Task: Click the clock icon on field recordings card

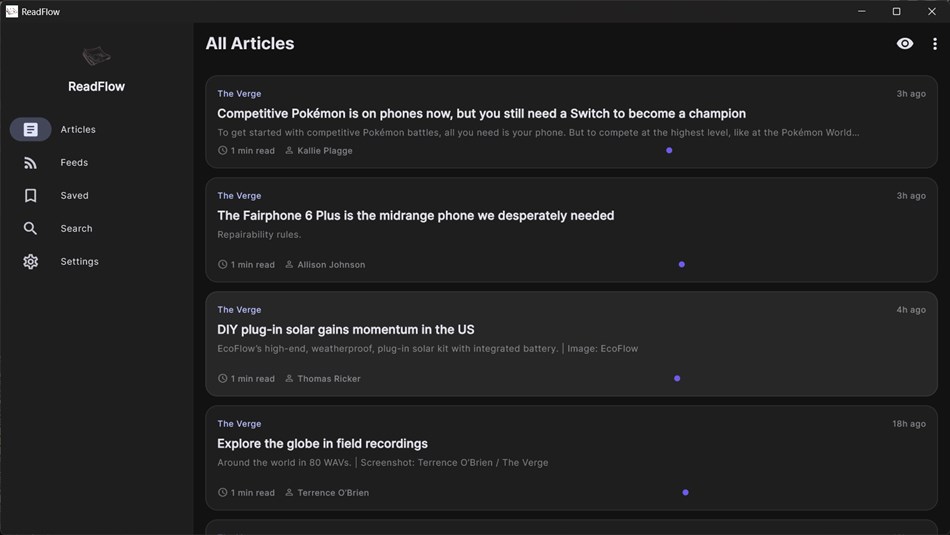Action: 222,493
